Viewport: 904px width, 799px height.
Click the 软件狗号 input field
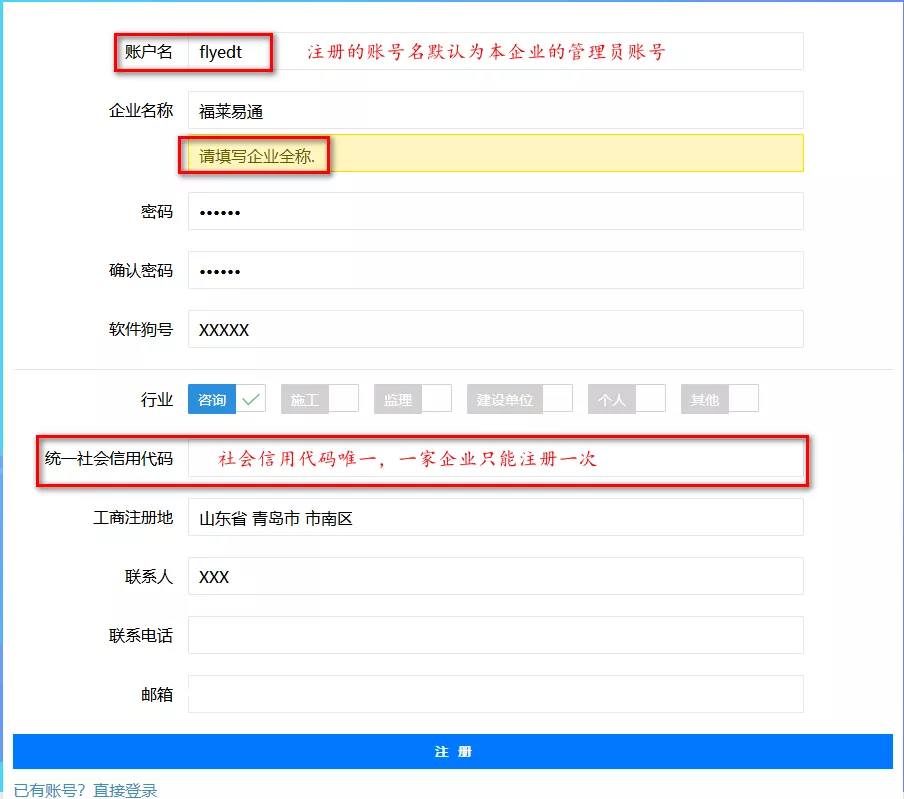click(495, 329)
